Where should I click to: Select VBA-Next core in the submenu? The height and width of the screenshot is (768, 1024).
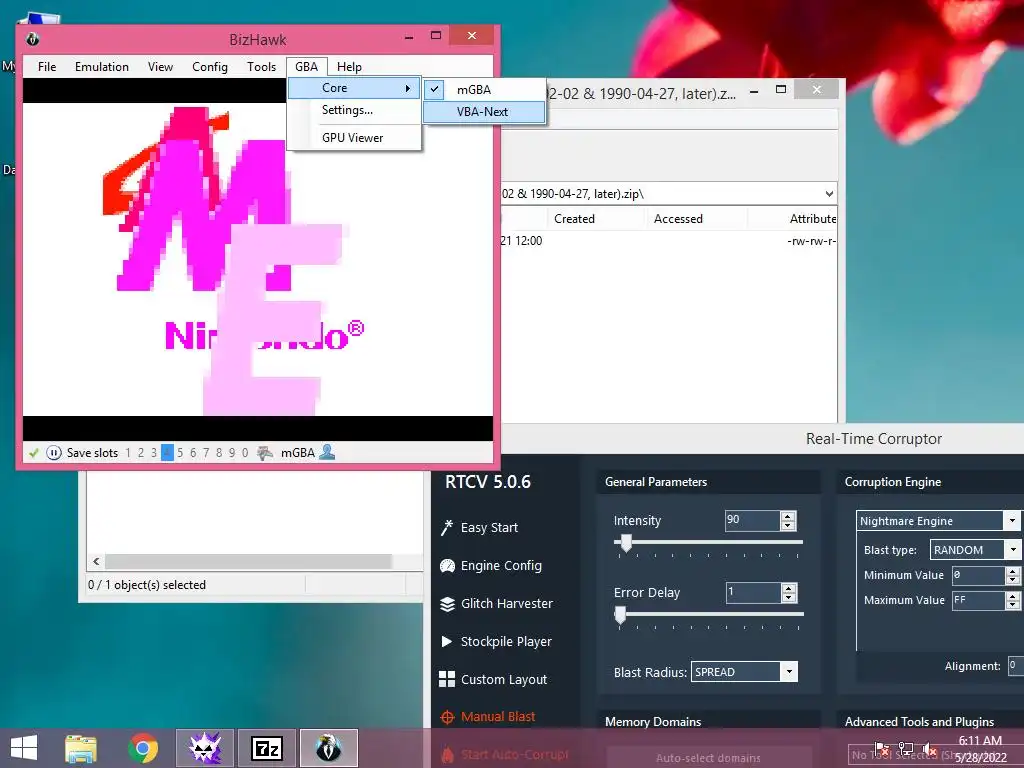[x=484, y=112]
